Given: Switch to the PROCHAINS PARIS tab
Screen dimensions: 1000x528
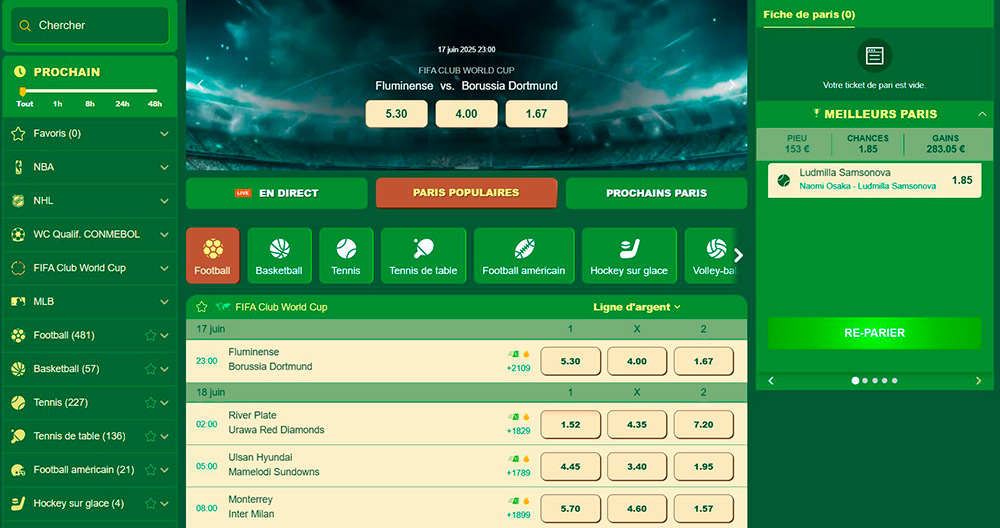Looking at the screenshot, I should coord(656,193).
